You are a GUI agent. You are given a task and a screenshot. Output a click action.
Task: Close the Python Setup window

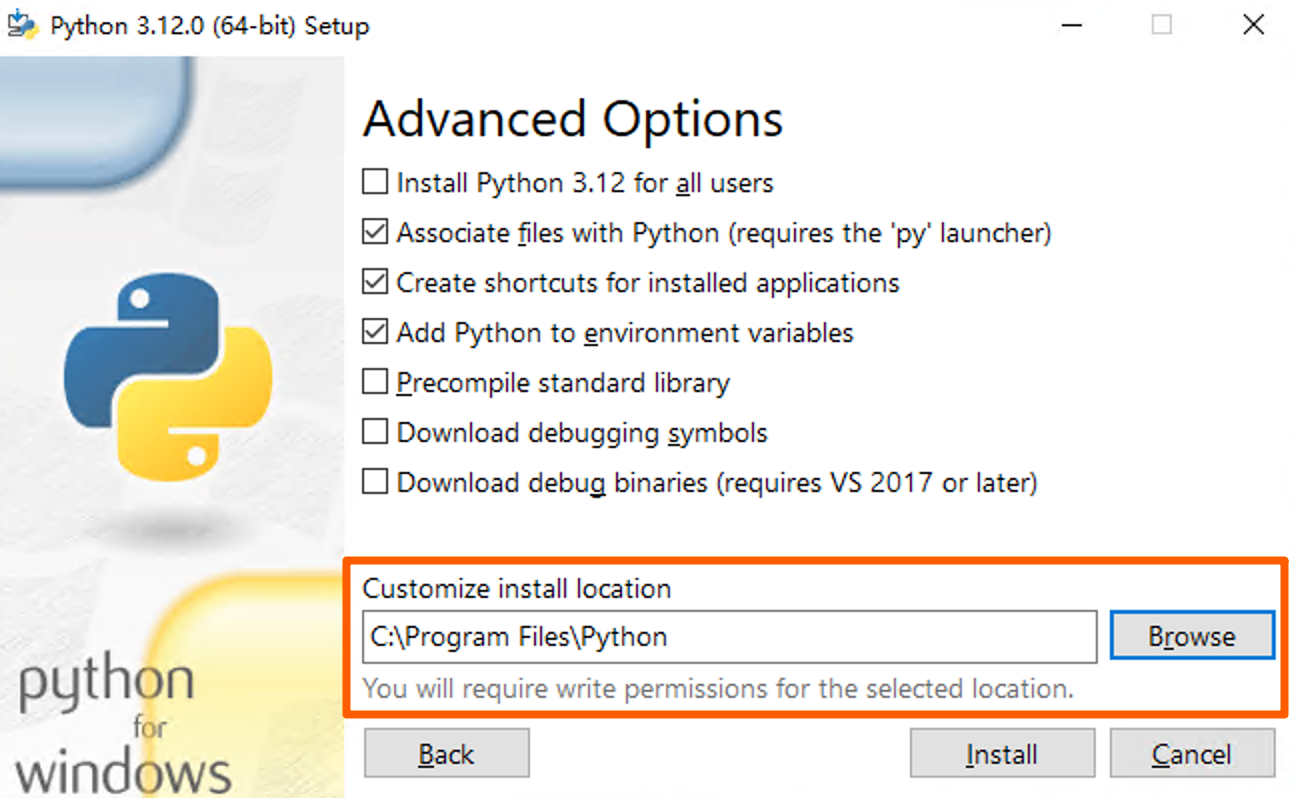click(1253, 25)
